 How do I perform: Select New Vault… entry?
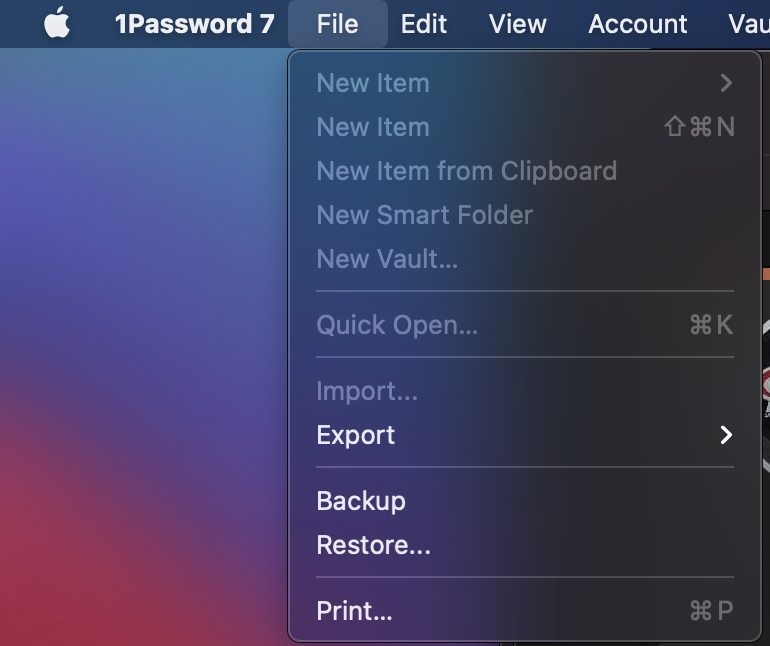pos(525,259)
